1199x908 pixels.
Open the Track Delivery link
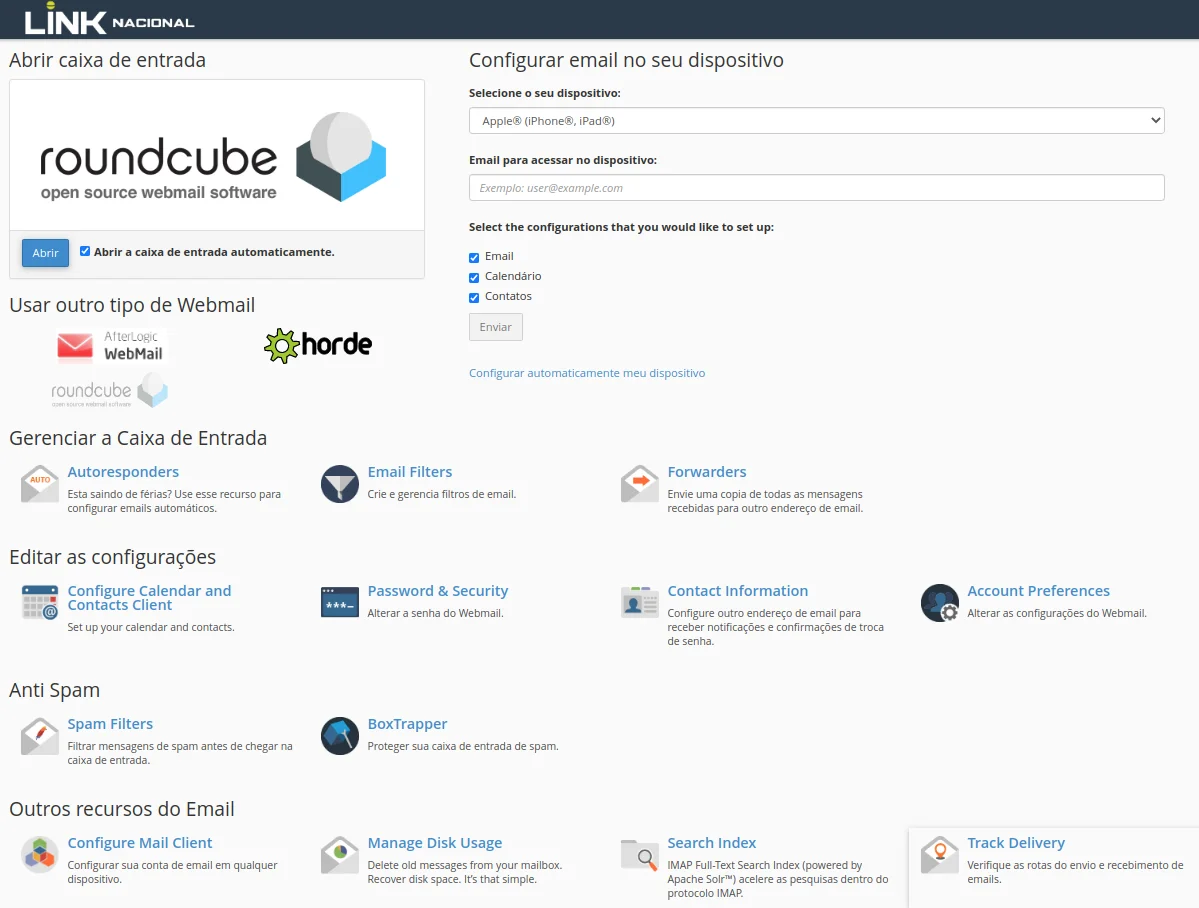1015,843
